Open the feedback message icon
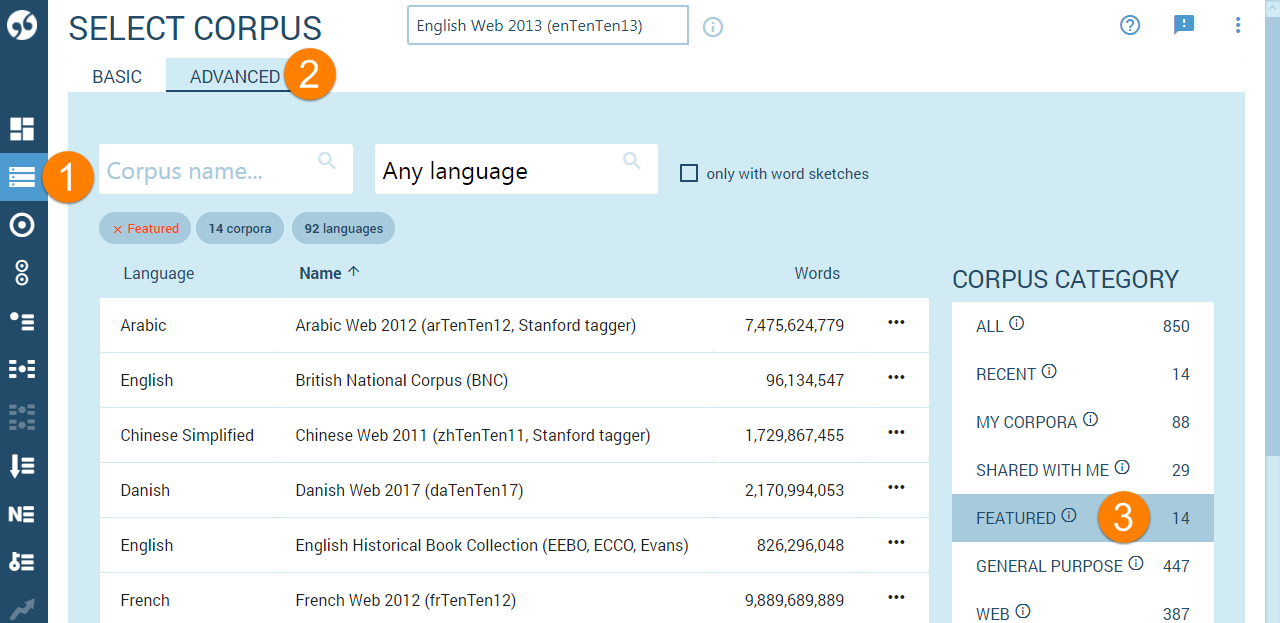 (x=1184, y=26)
